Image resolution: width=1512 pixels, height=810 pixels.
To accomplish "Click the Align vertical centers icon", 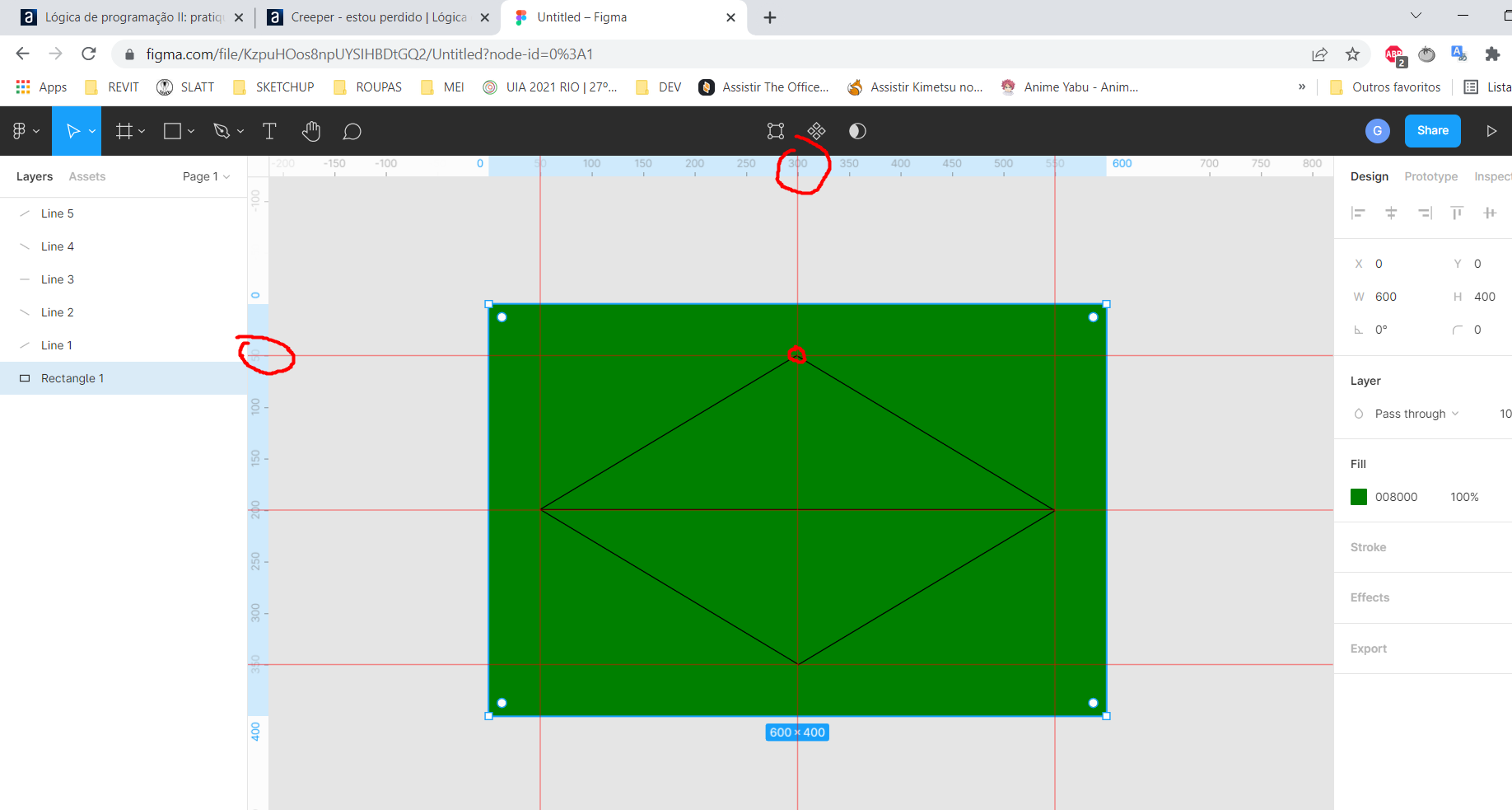I will [x=1490, y=213].
